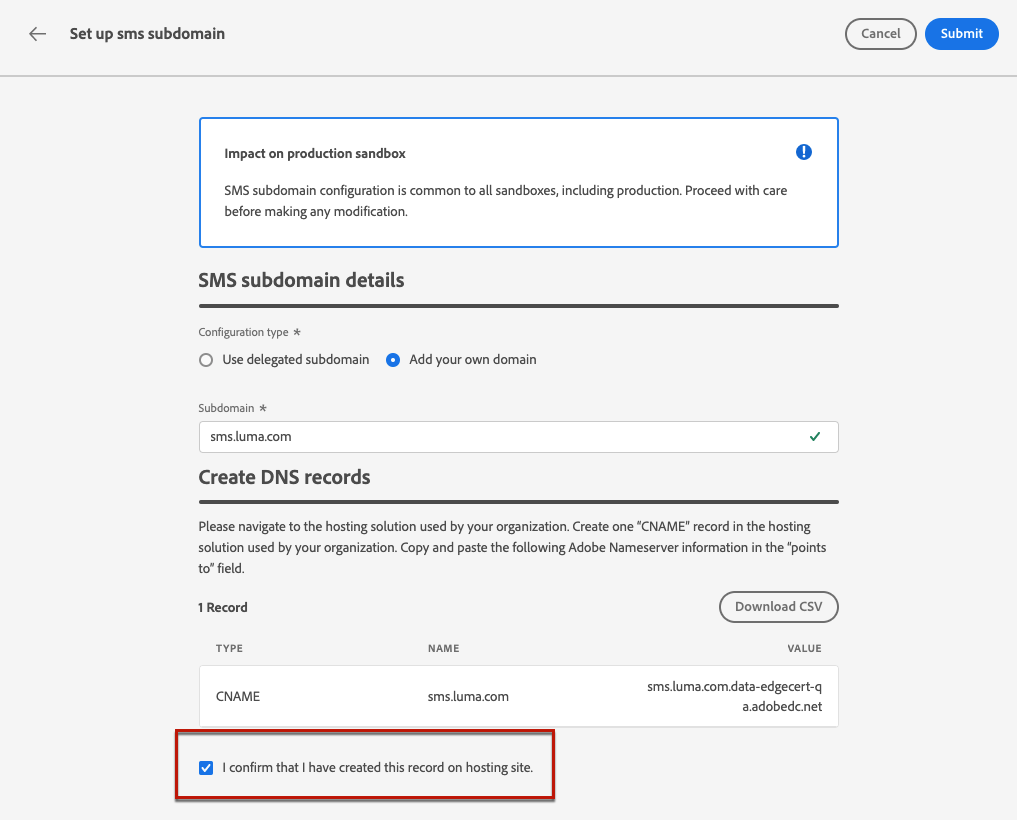Image resolution: width=1017 pixels, height=820 pixels.
Task: Click the back arrow icon
Action: (x=38, y=34)
